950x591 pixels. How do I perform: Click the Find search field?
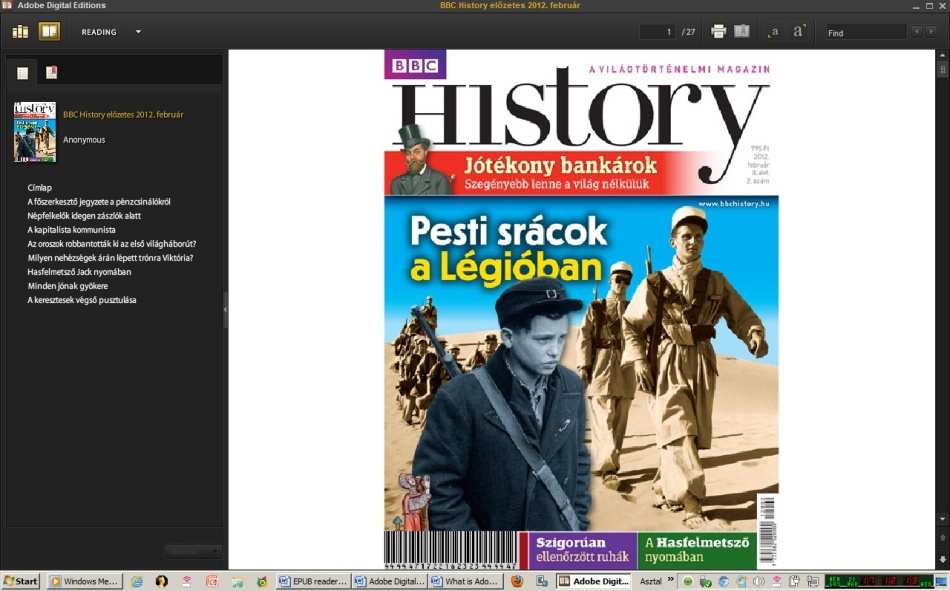click(866, 33)
